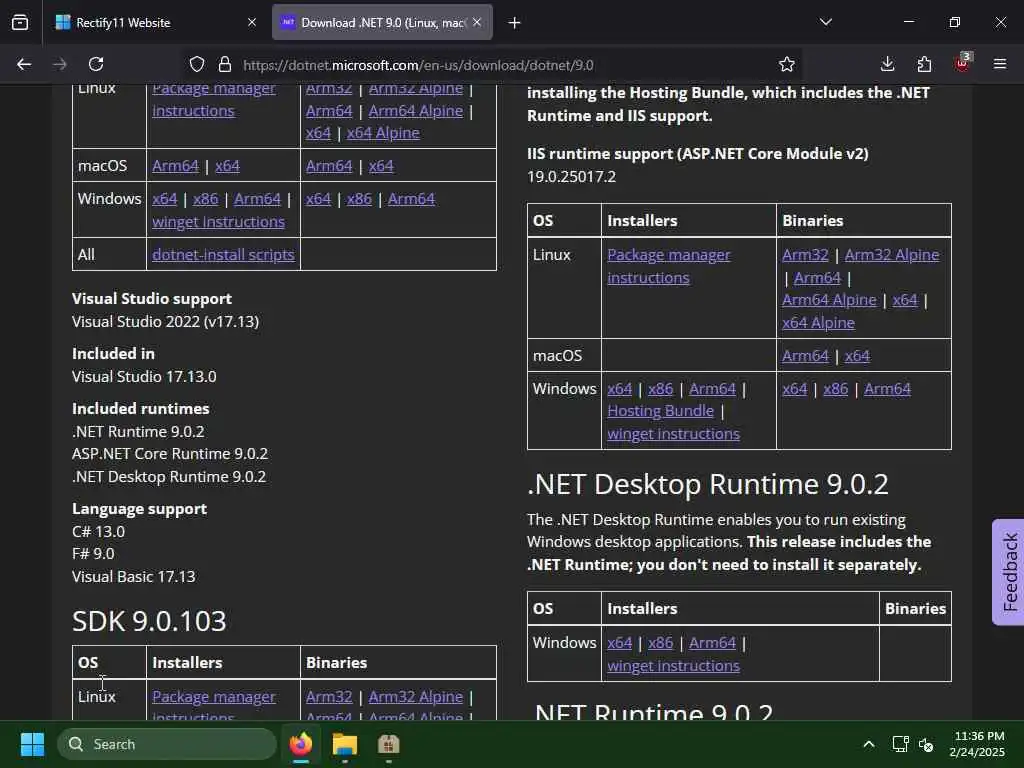Open ASP.NET Core winget instructions link
This screenshot has height=768, width=1024.
tap(673, 434)
